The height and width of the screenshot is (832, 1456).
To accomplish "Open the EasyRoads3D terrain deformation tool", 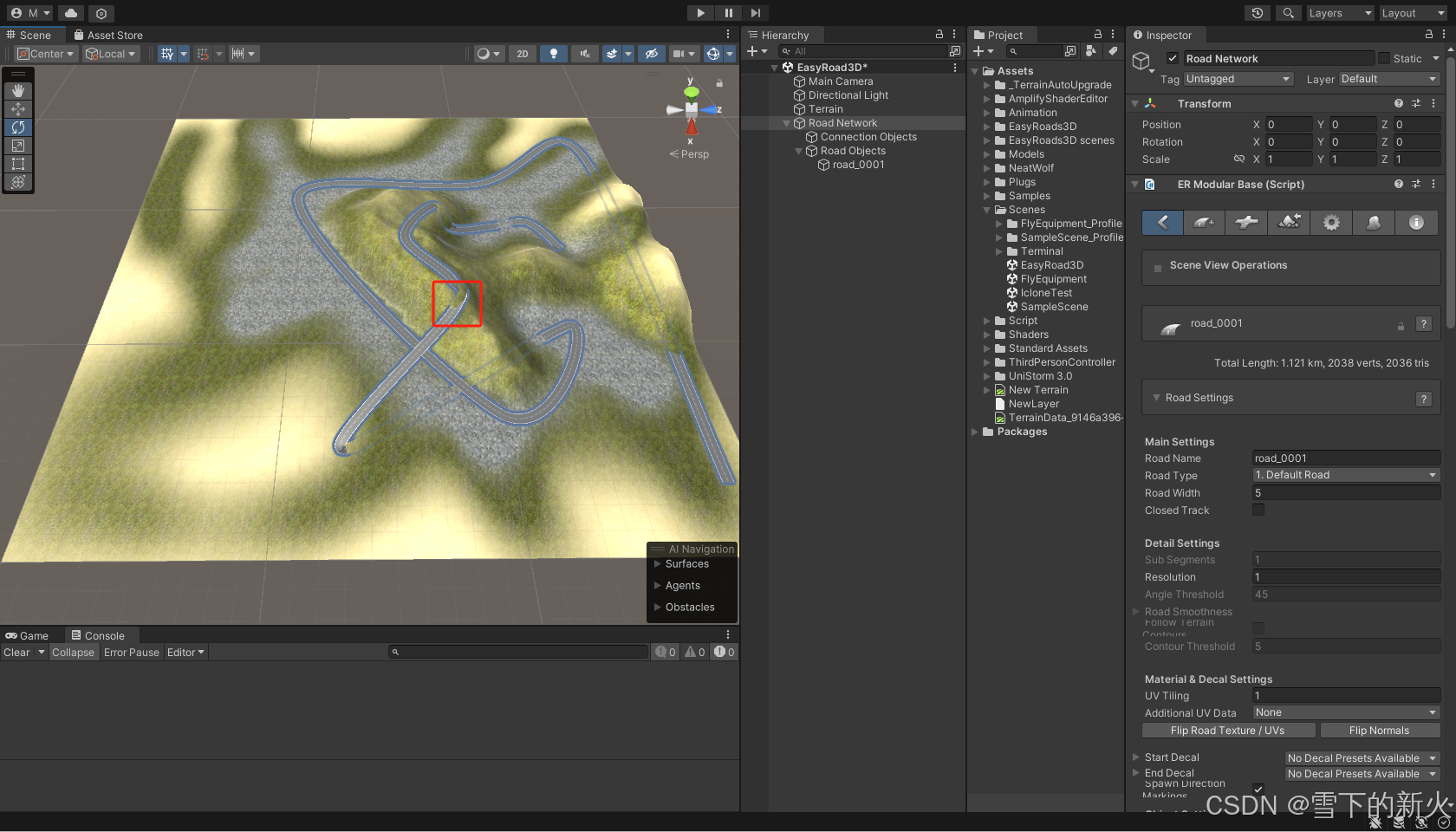I will point(1289,223).
